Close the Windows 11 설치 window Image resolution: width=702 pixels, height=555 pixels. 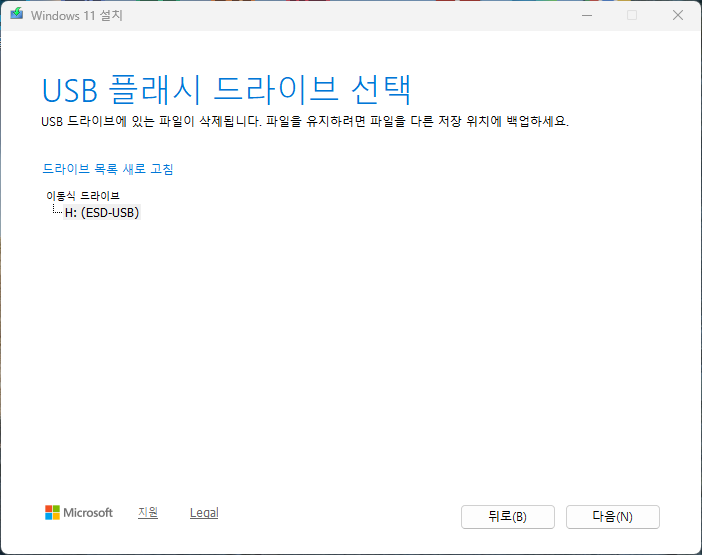point(678,15)
